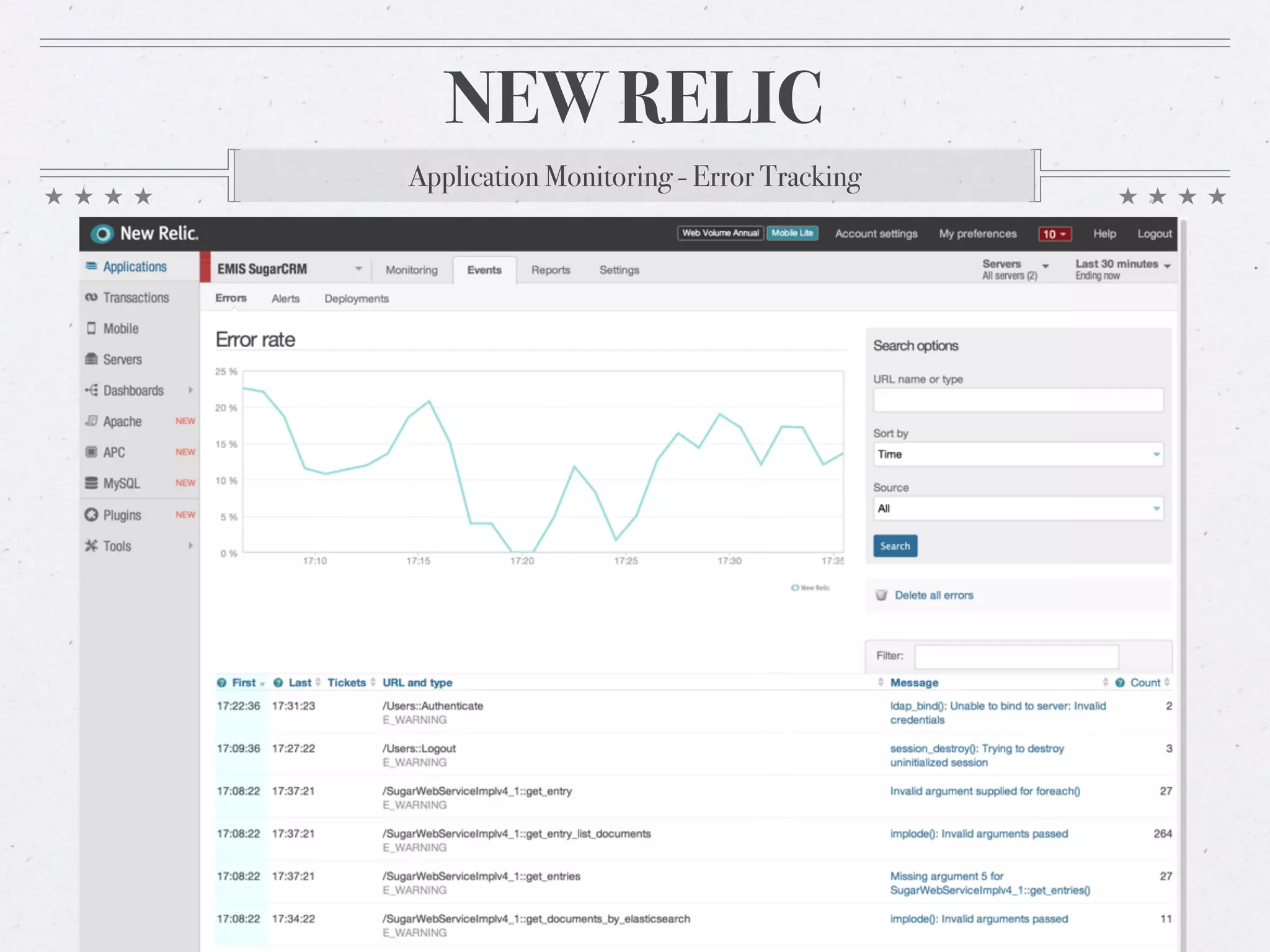Click the Plugins icon in sidebar
This screenshot has width=1270, height=952.
click(x=91, y=515)
